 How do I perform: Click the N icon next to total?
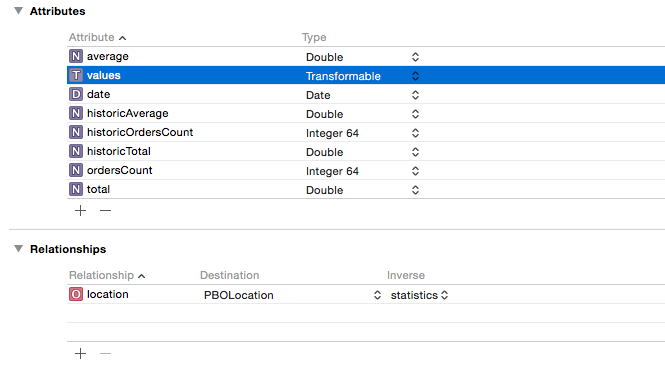[x=76, y=189]
